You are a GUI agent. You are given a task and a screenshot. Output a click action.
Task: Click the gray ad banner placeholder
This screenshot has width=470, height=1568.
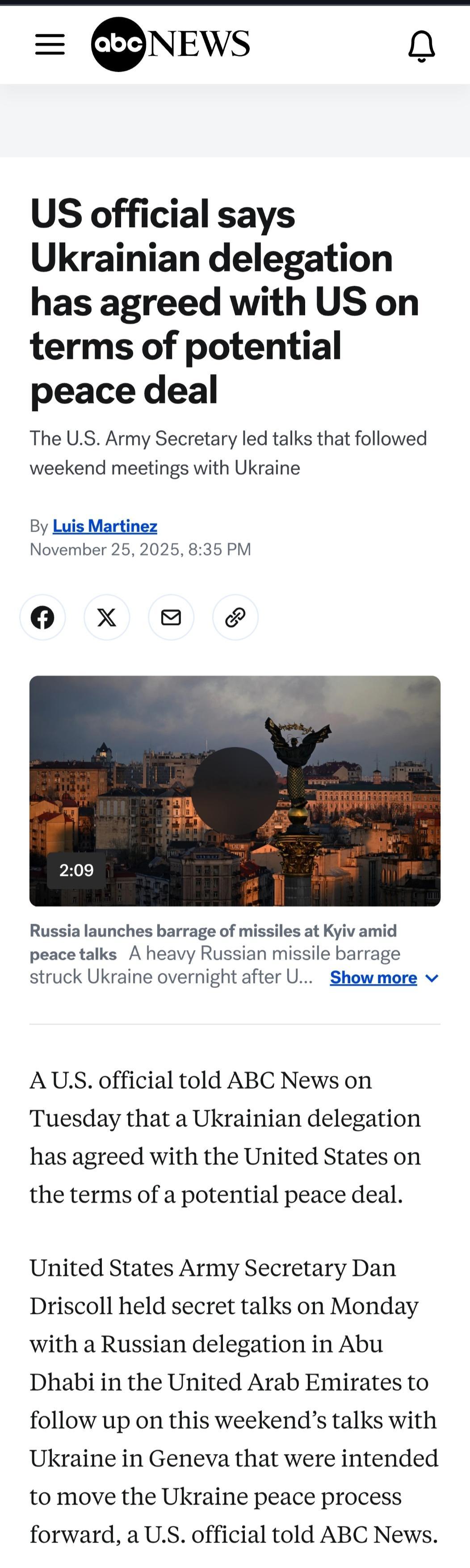235,121
